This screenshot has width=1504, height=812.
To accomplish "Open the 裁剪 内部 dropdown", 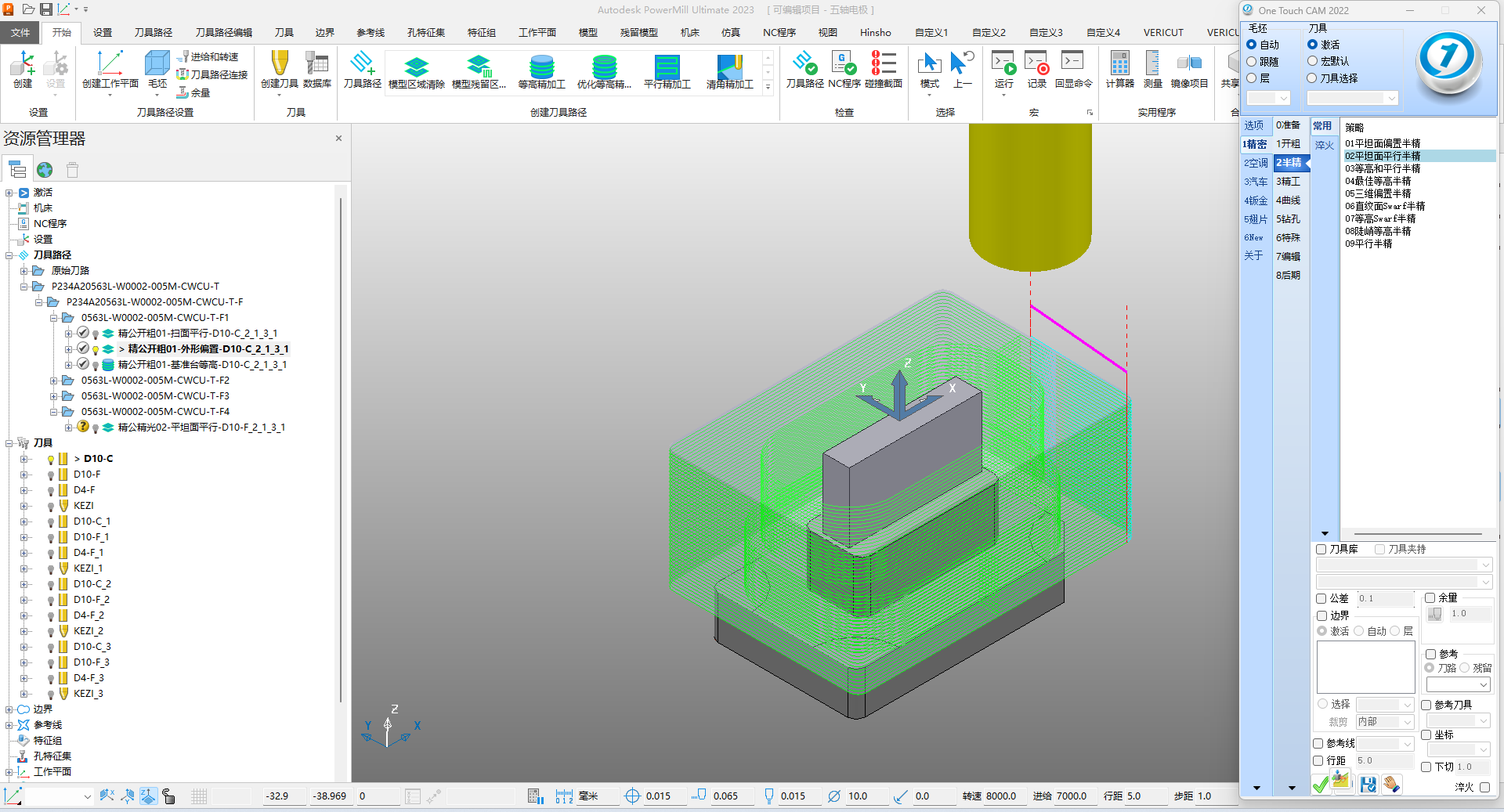I will coord(1385,722).
